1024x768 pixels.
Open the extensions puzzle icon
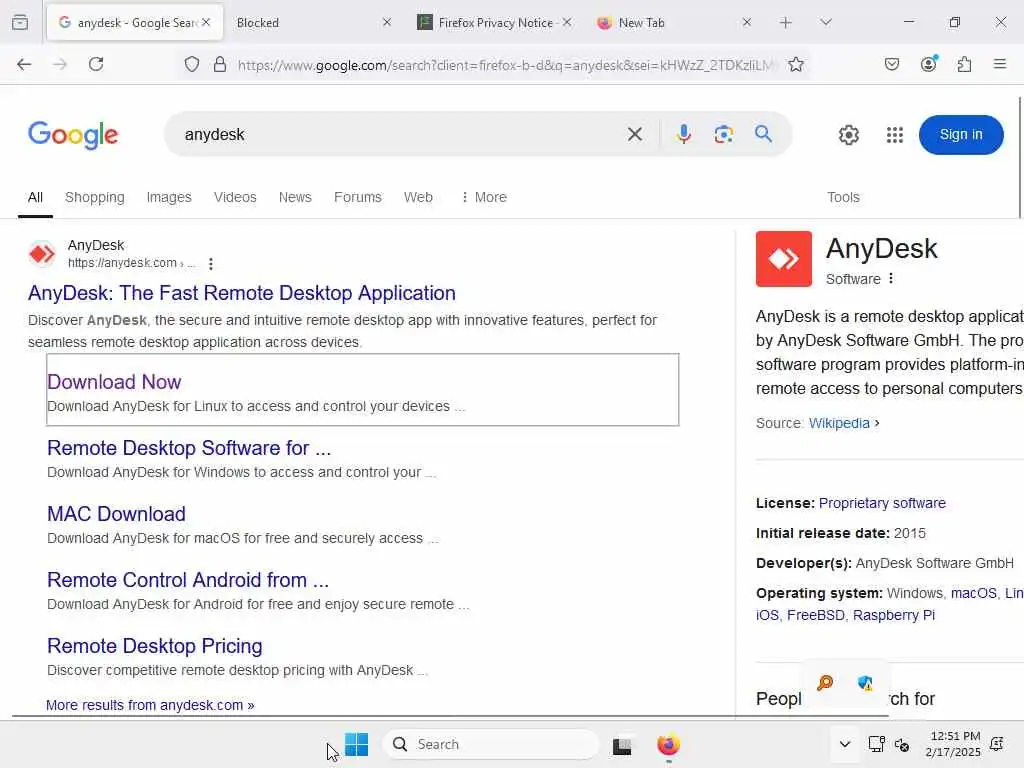point(965,64)
